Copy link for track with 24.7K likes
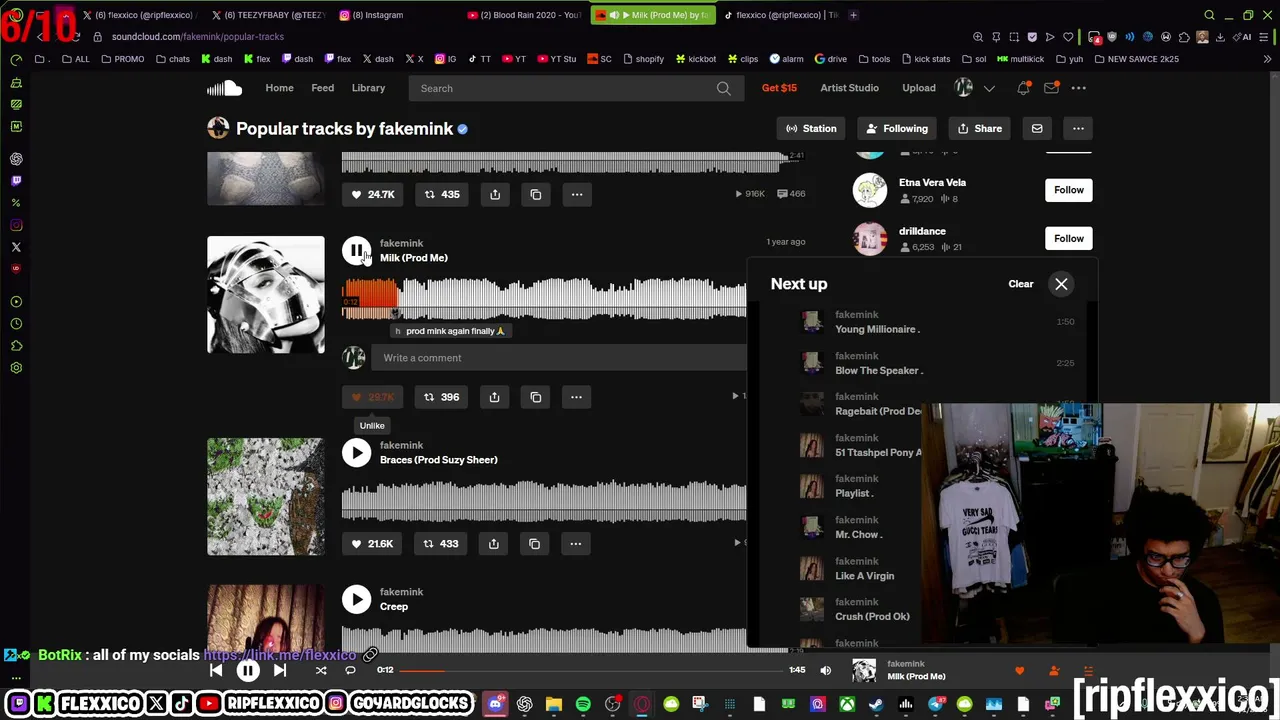The image size is (1280, 720). tap(536, 194)
